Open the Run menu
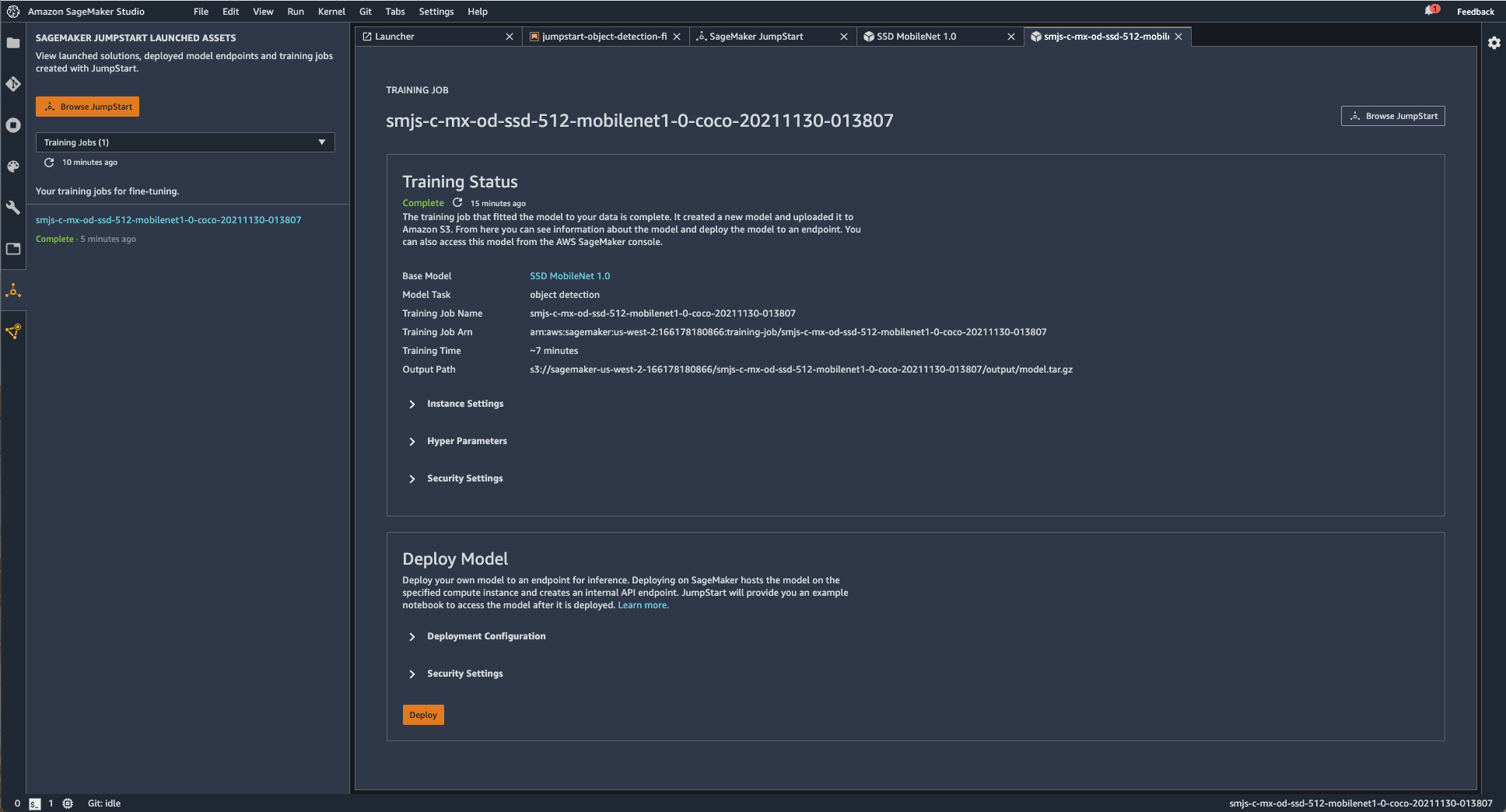The height and width of the screenshot is (812, 1506). (x=296, y=12)
